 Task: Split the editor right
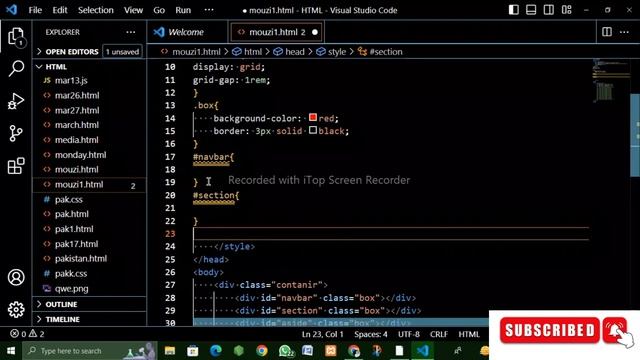tap(607, 32)
